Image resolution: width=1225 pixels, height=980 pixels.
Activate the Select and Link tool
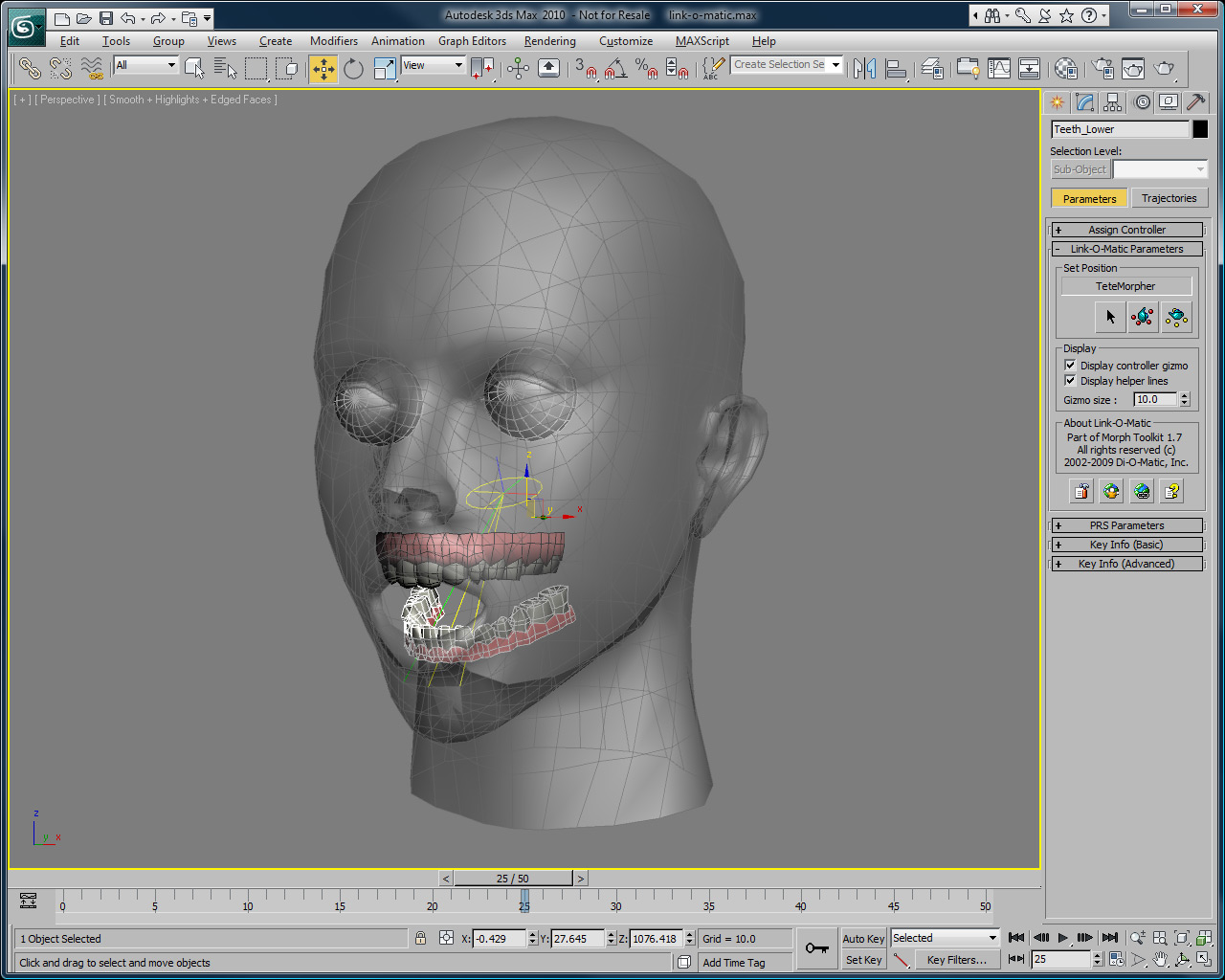(x=30, y=68)
